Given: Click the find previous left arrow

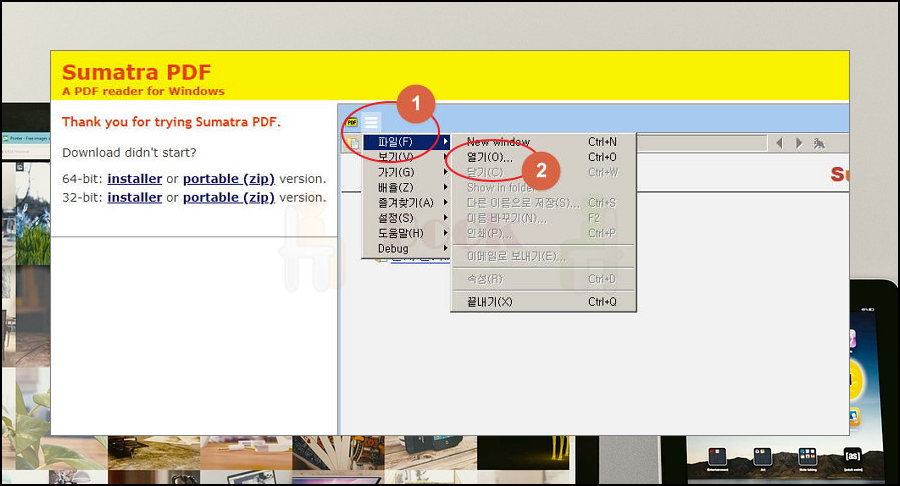Looking at the screenshot, I should [x=779, y=143].
